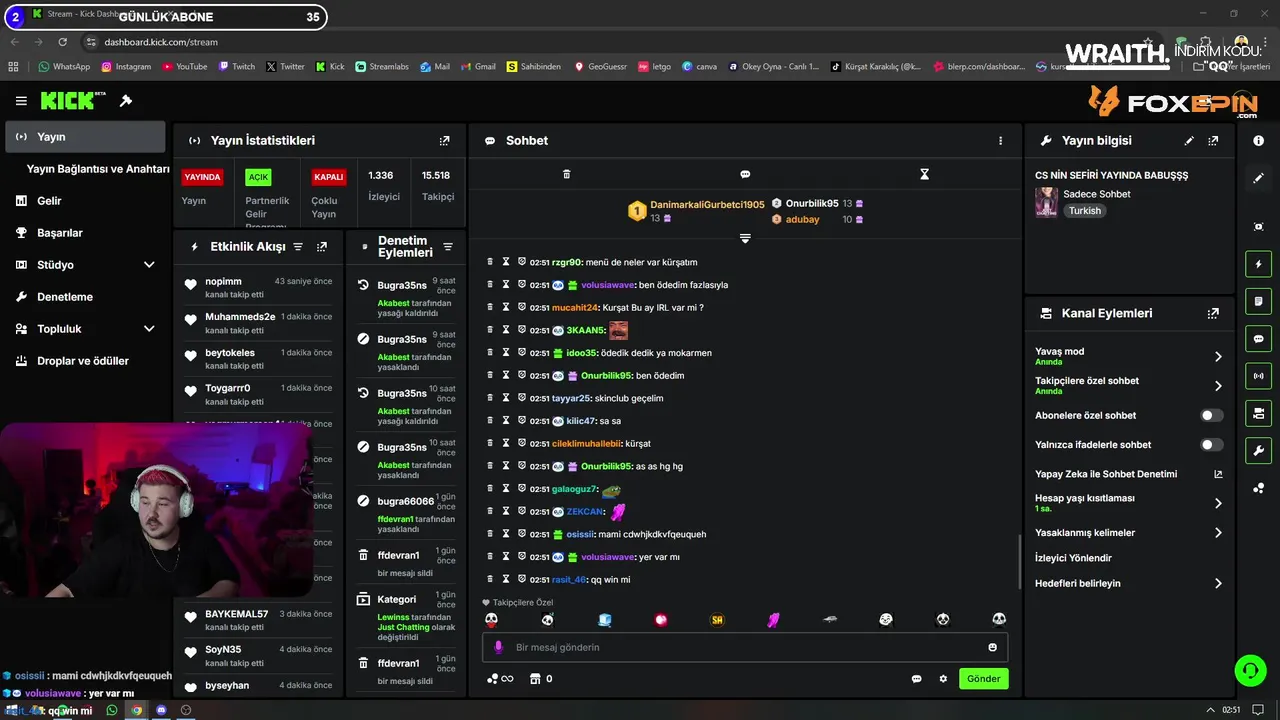Click username DanimarkaliGurbetci1905 in the leaderboard
The height and width of the screenshot is (720, 1280).
click(707, 204)
